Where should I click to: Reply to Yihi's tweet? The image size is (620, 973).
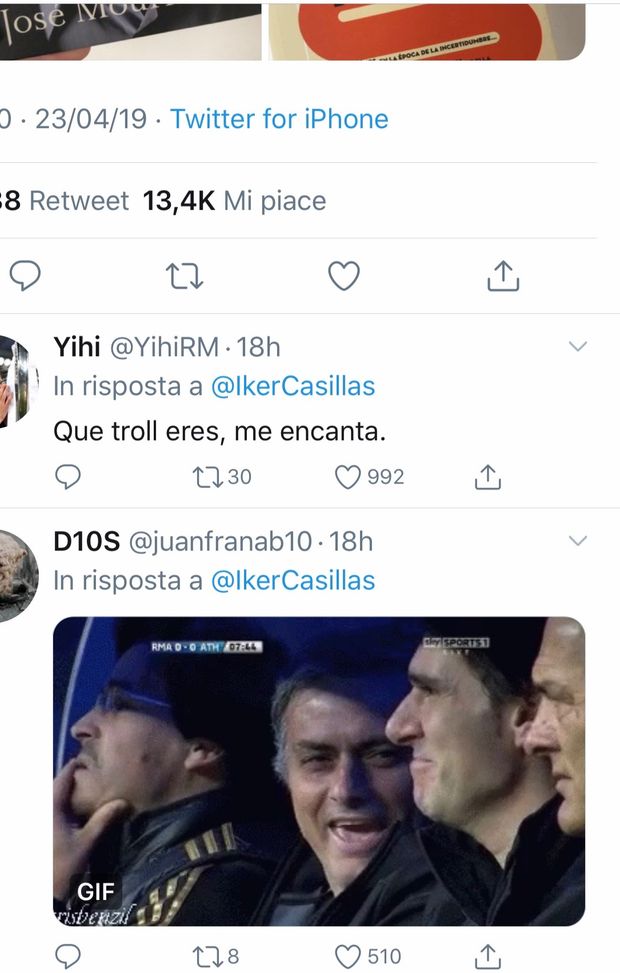[67, 477]
